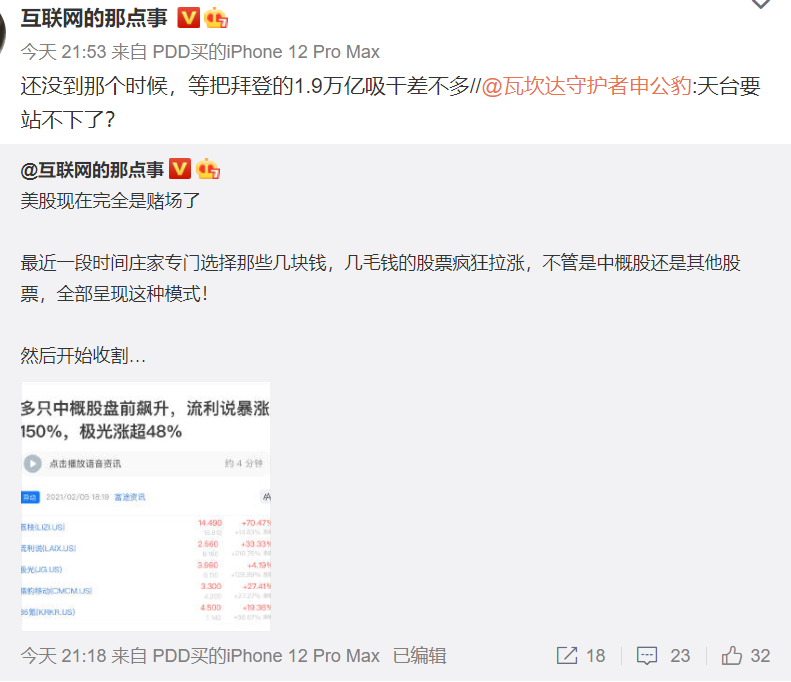Click the crown membership badge at the top
This screenshot has height=682, width=791.
click(216, 18)
